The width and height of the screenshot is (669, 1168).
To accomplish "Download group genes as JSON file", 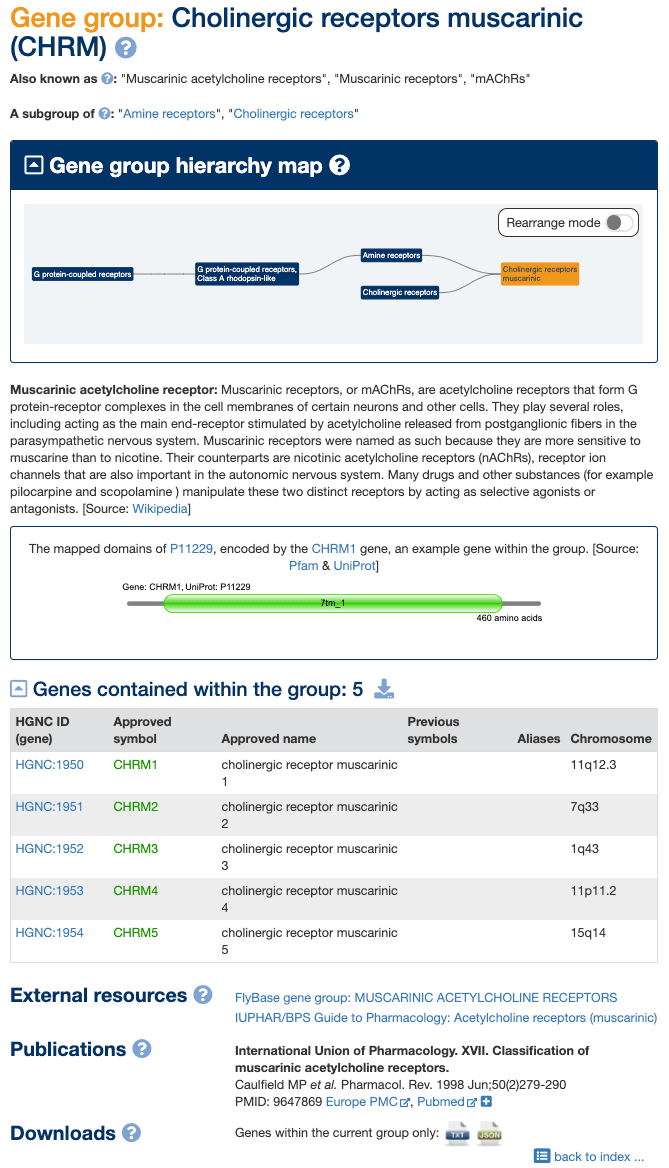I will point(489,1133).
